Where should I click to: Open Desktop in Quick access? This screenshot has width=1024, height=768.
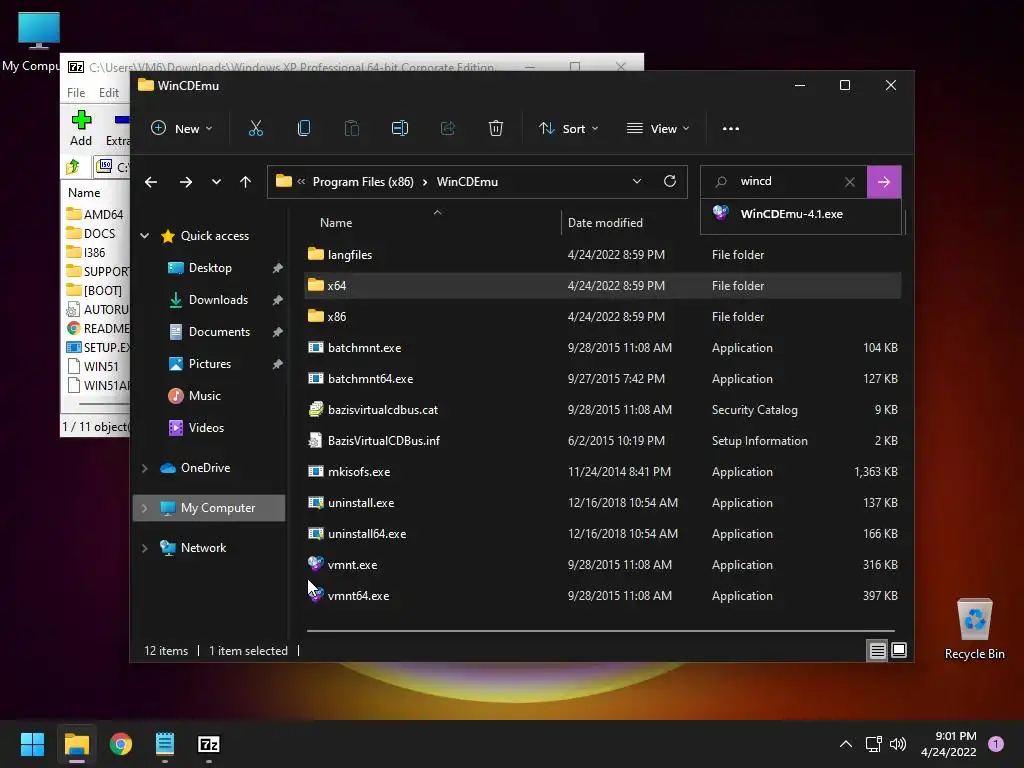pyautogui.click(x=210, y=268)
